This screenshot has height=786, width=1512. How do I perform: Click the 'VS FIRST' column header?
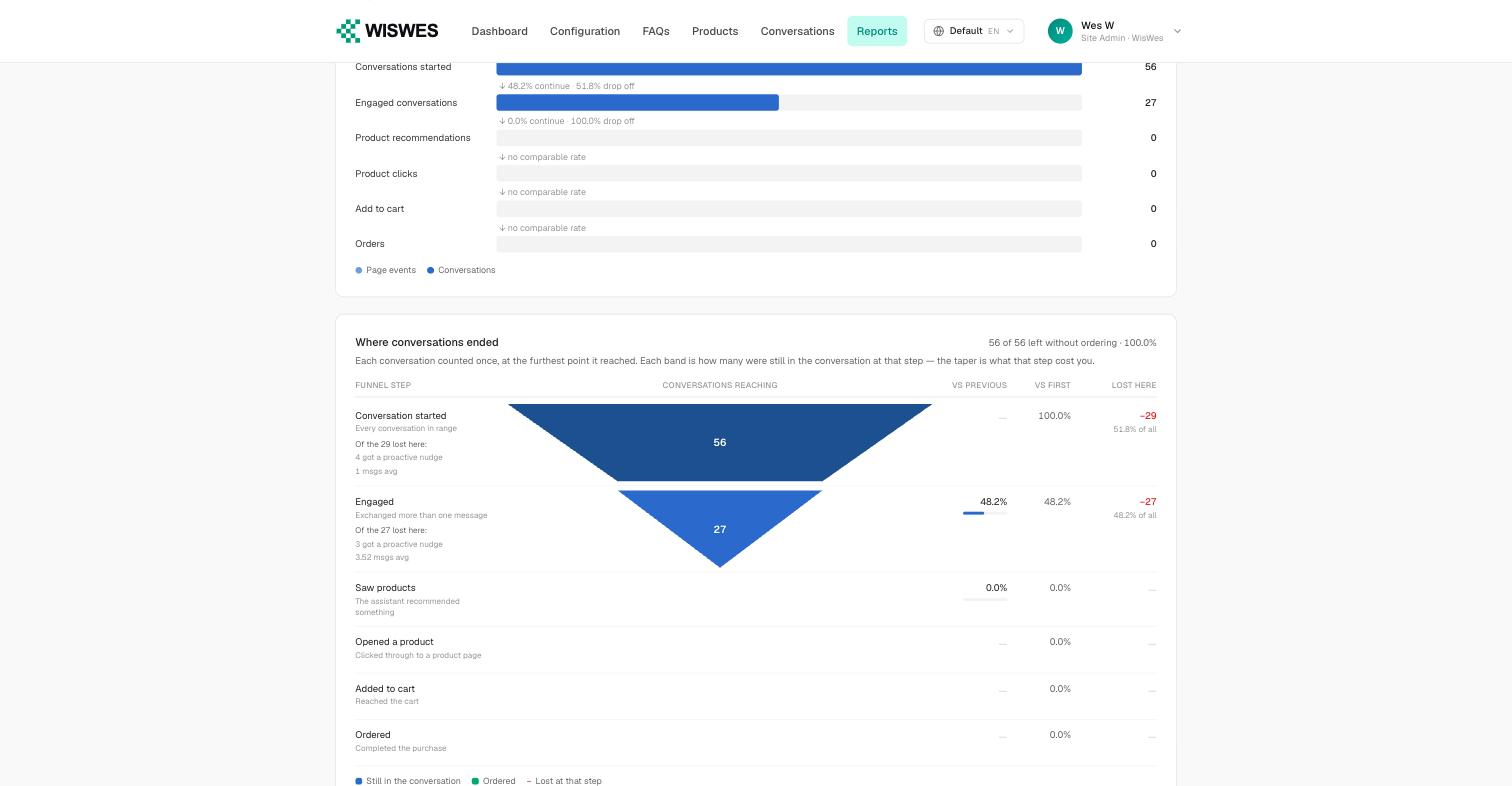pyautogui.click(x=1053, y=385)
